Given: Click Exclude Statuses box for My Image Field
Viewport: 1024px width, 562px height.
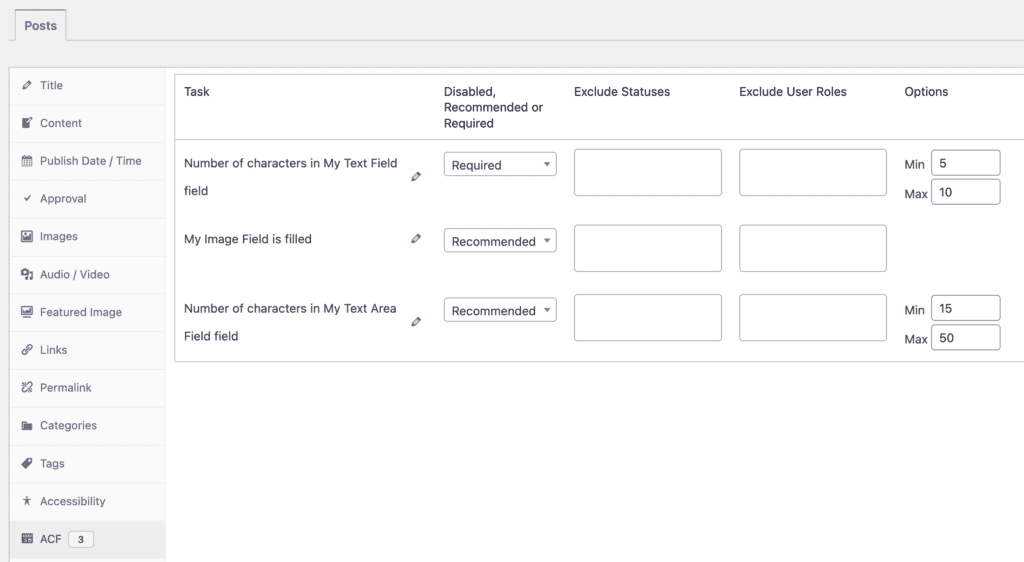Looking at the screenshot, I should (647, 248).
